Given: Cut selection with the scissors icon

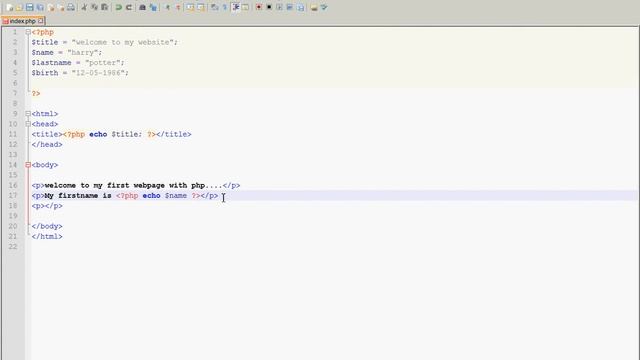Looking at the screenshot, I should pos(84,7).
